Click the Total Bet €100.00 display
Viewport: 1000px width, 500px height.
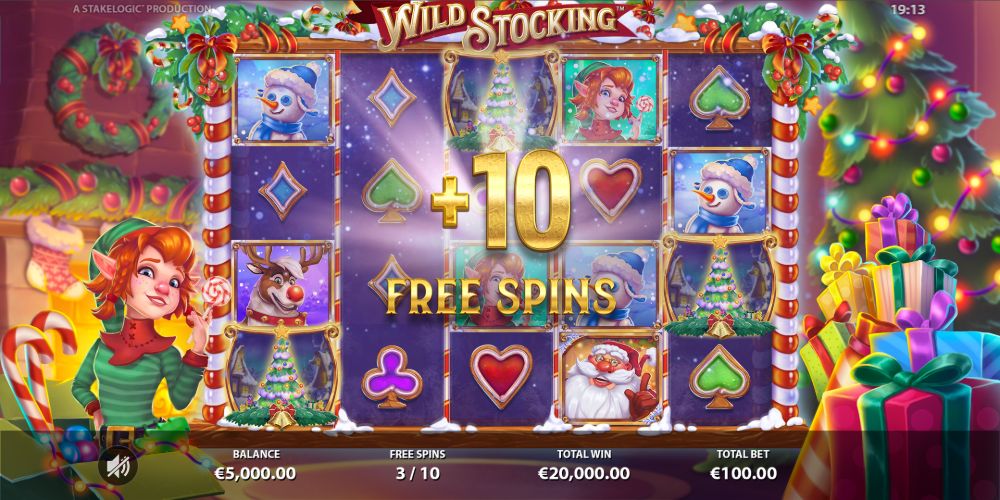(744, 465)
